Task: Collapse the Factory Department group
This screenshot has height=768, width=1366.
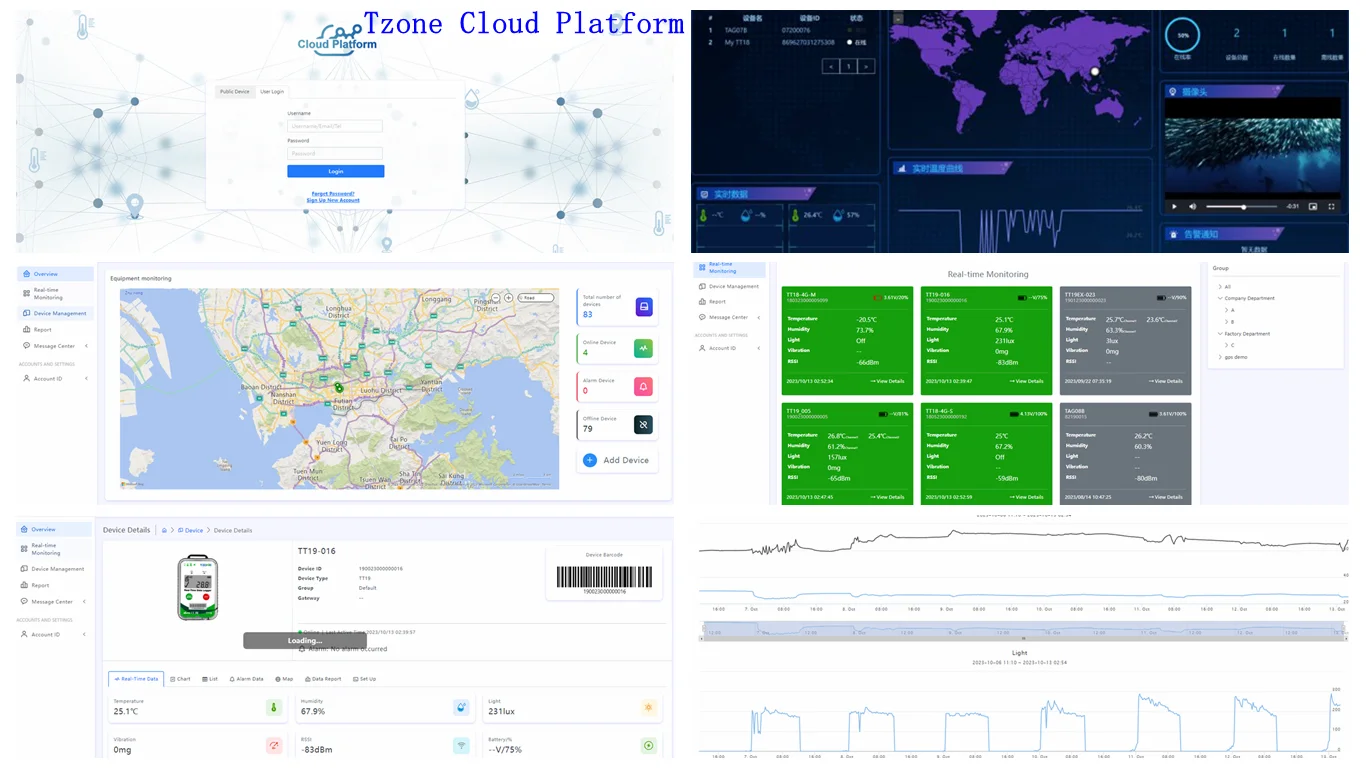Action: (1220, 334)
